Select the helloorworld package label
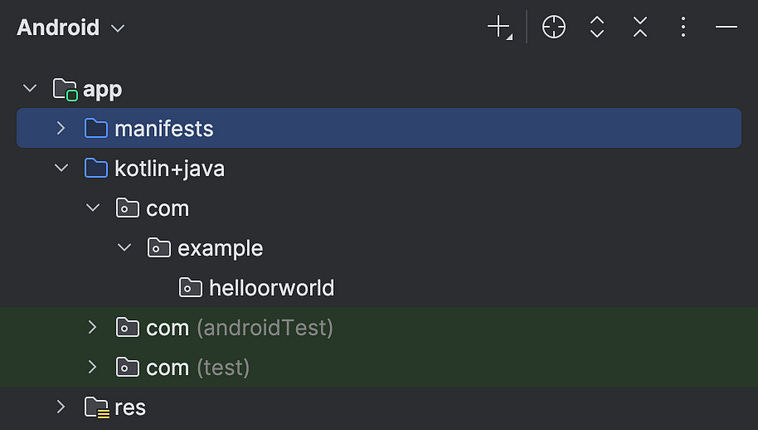758x430 pixels. (x=272, y=288)
